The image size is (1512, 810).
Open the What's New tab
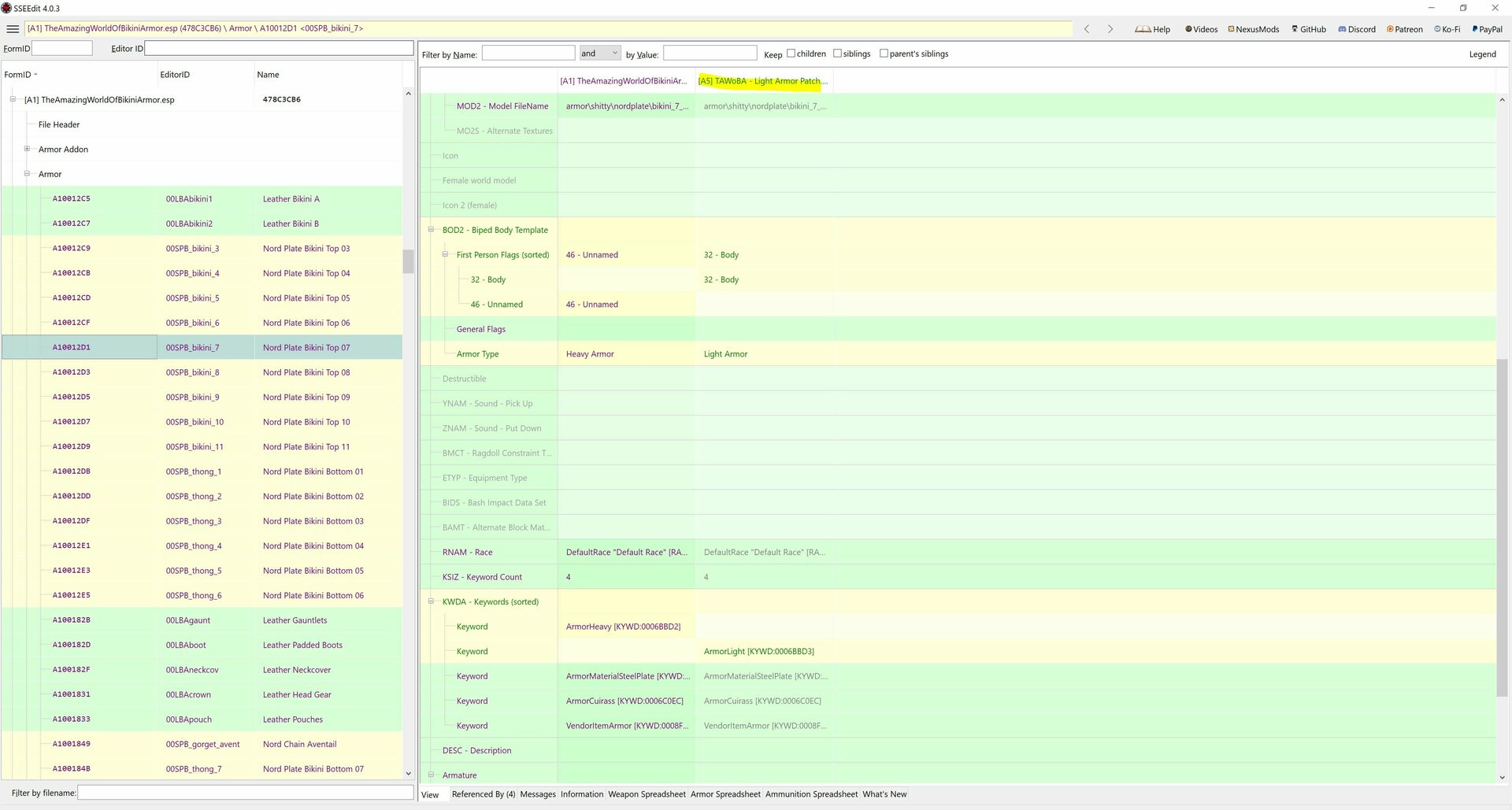(884, 794)
